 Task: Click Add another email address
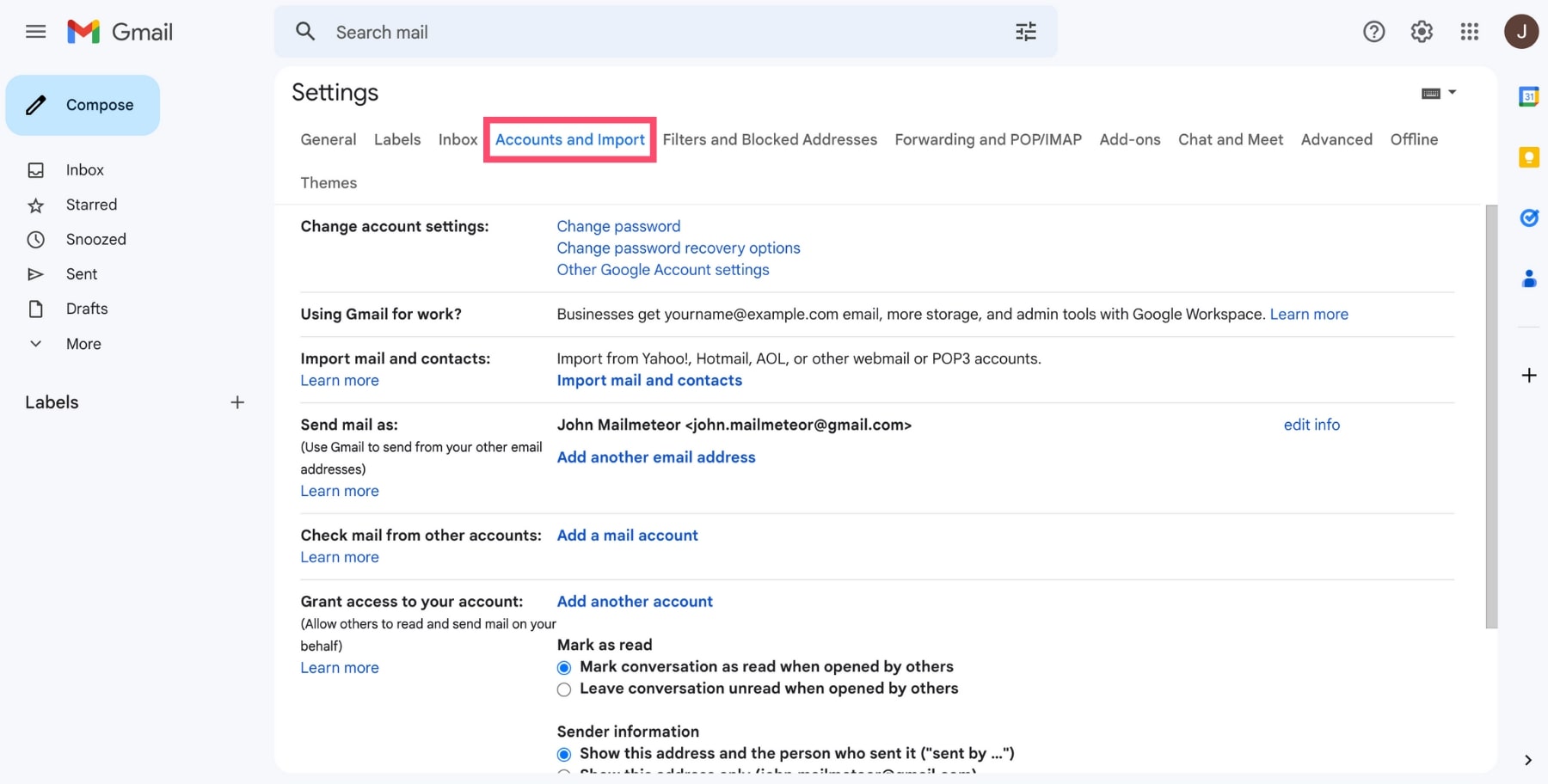(656, 456)
